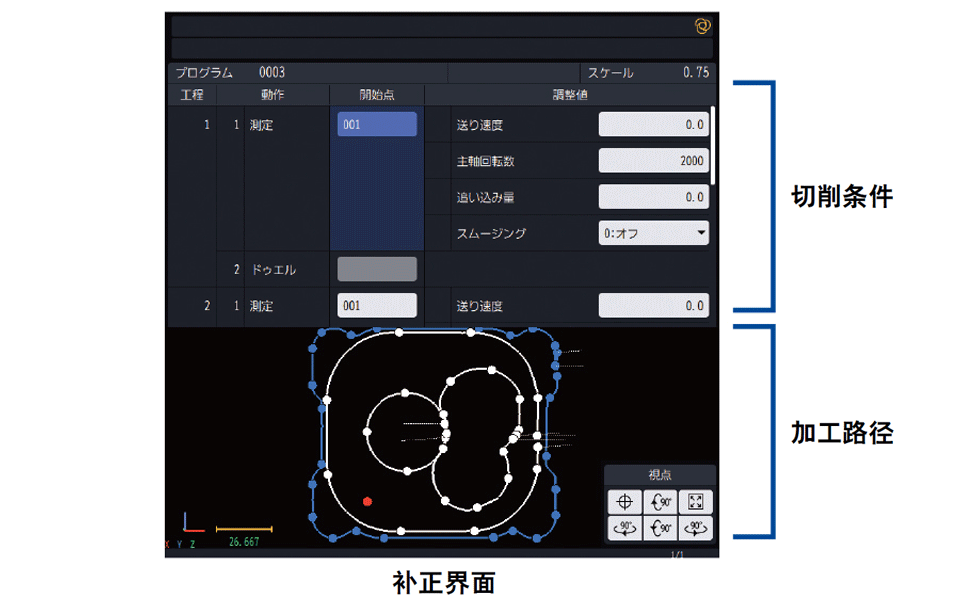Click the center-target view icon
972x606 pixels.
tap(624, 502)
